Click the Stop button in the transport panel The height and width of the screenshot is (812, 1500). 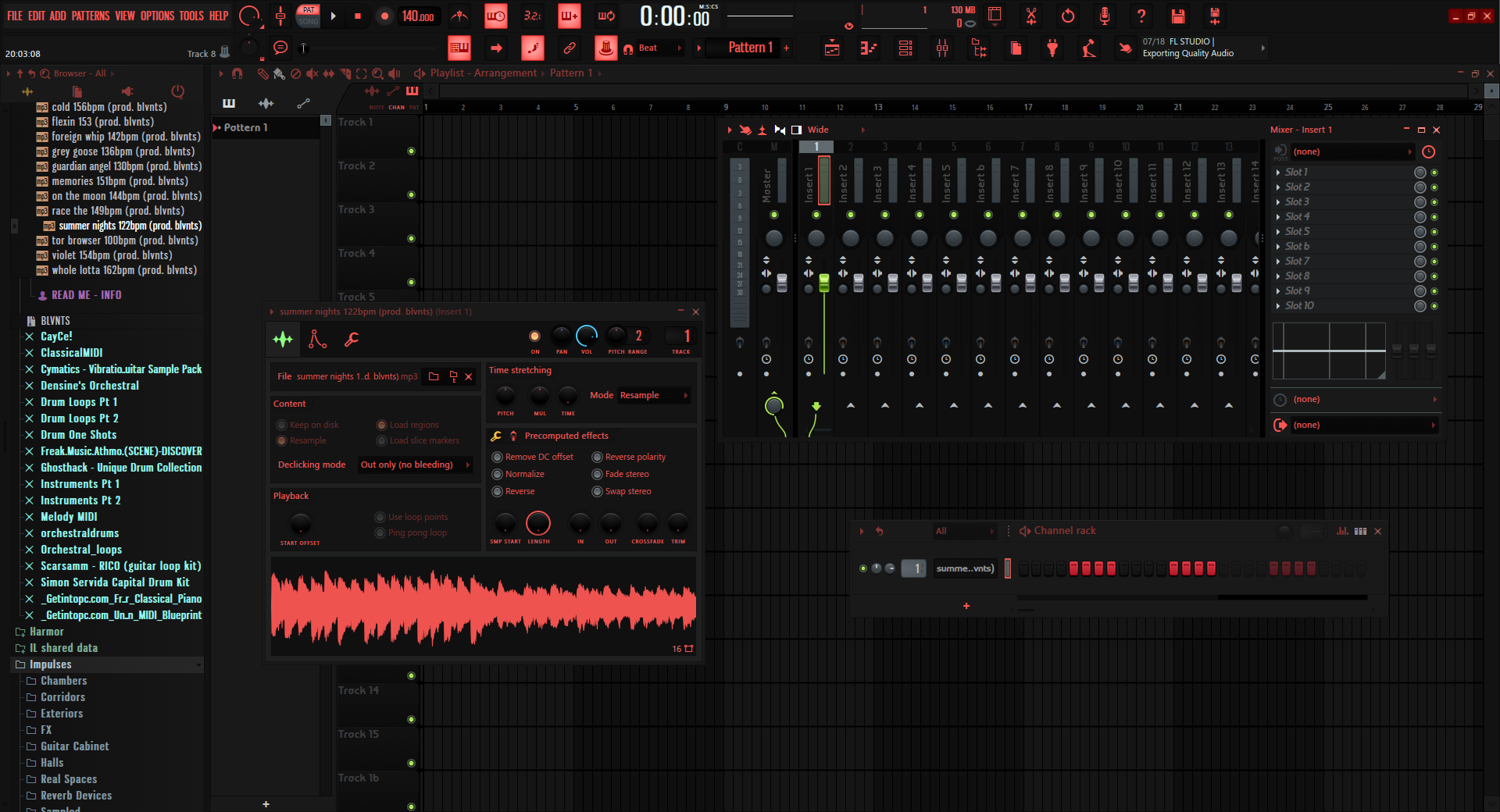[358, 16]
